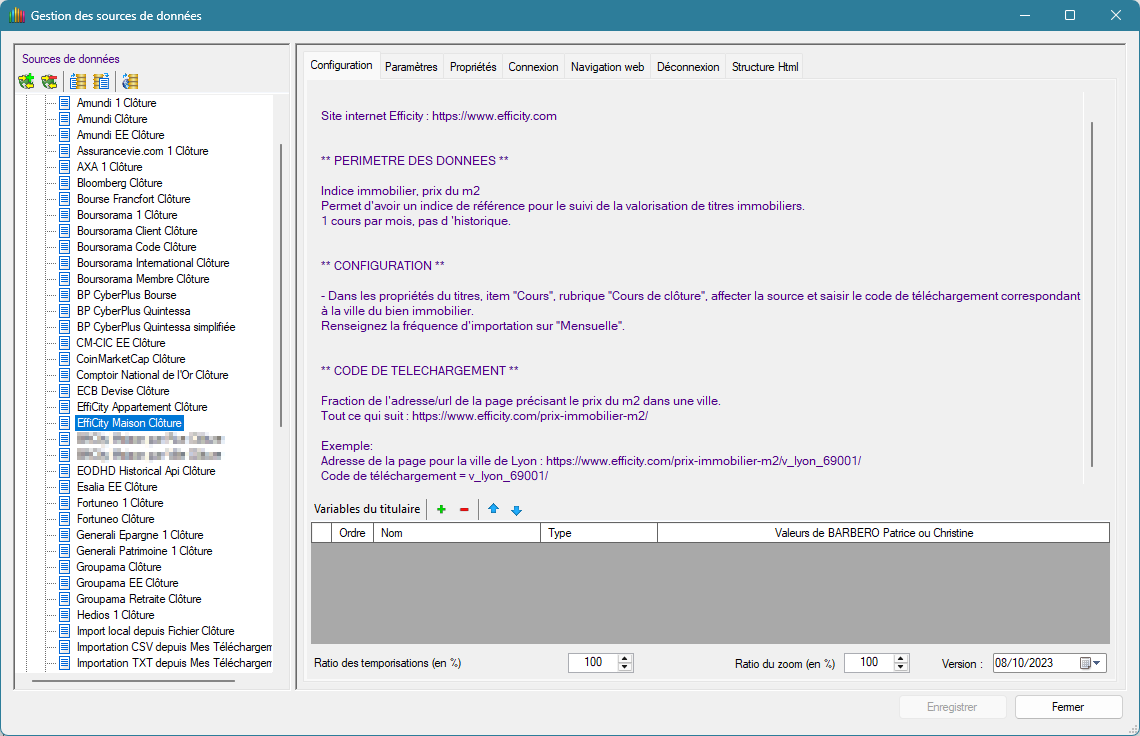1140x736 pixels.
Task: Click the remove data source icon
Action: pos(49,81)
